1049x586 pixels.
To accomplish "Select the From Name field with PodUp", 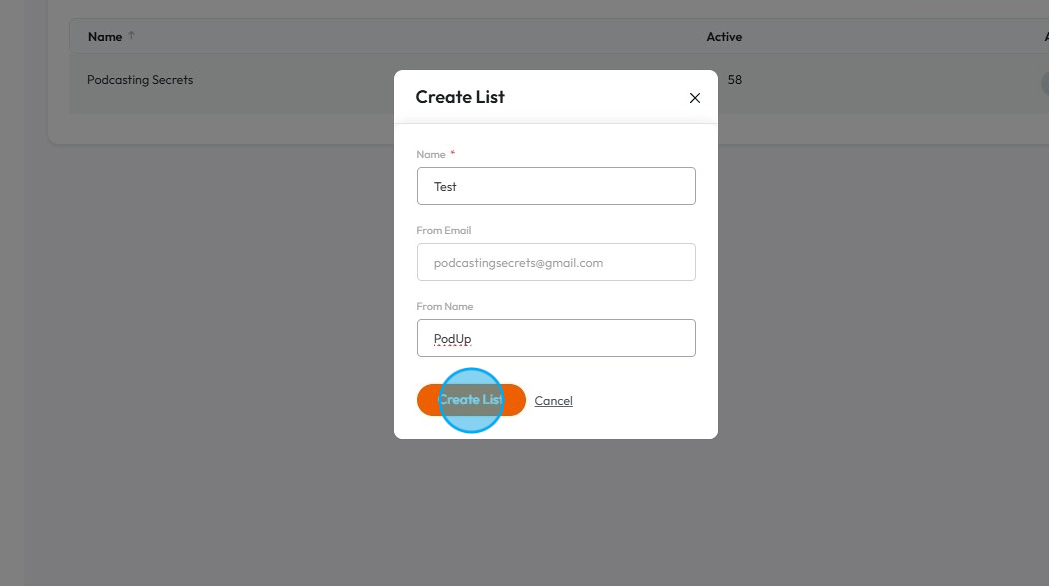I will 556,338.
